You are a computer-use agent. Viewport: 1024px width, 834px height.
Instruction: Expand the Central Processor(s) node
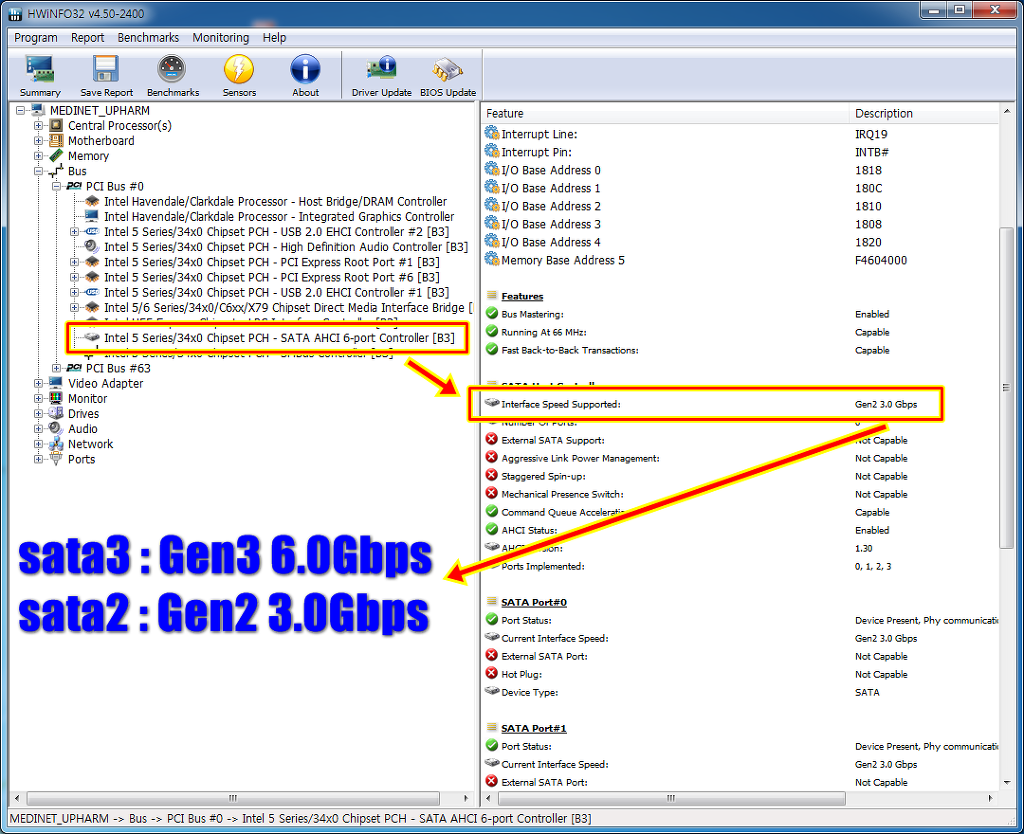coord(39,125)
